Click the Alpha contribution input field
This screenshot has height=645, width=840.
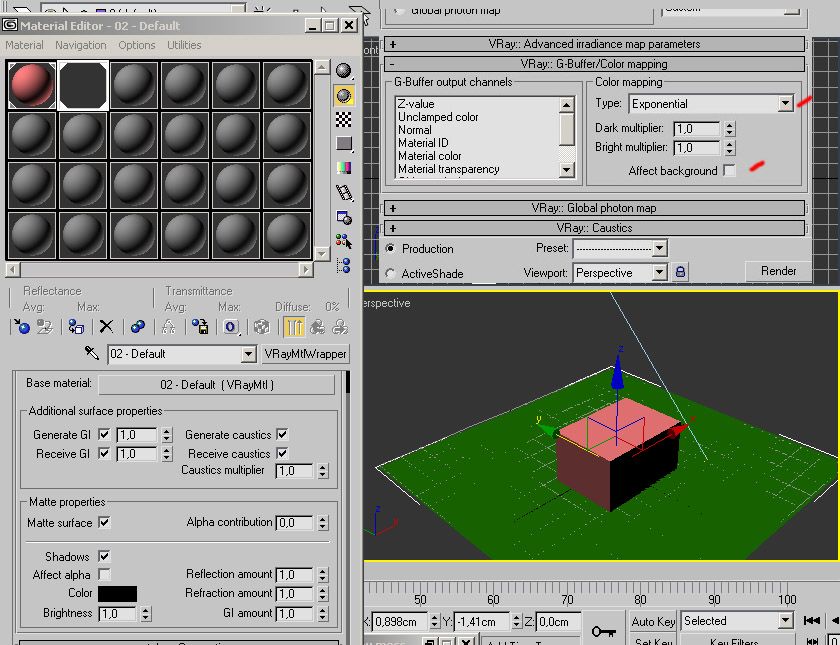click(294, 522)
